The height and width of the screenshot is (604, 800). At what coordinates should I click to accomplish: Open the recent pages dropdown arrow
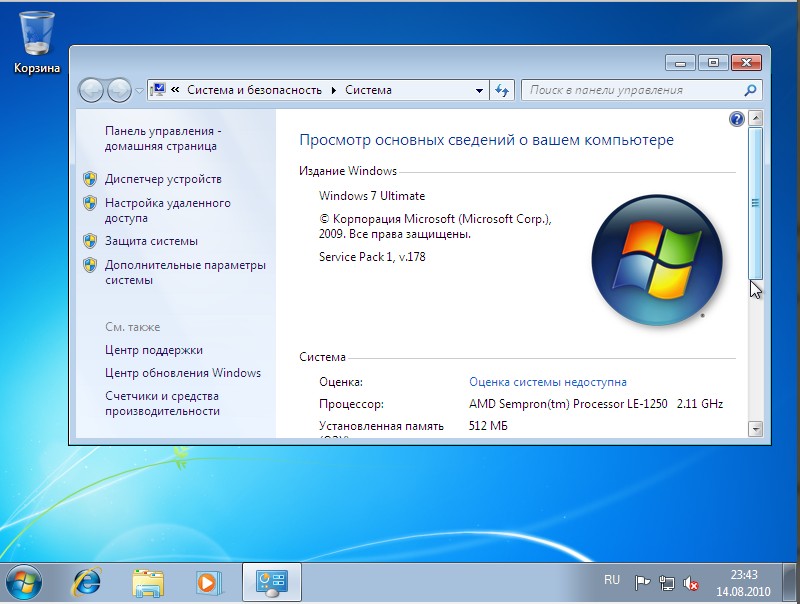139,91
